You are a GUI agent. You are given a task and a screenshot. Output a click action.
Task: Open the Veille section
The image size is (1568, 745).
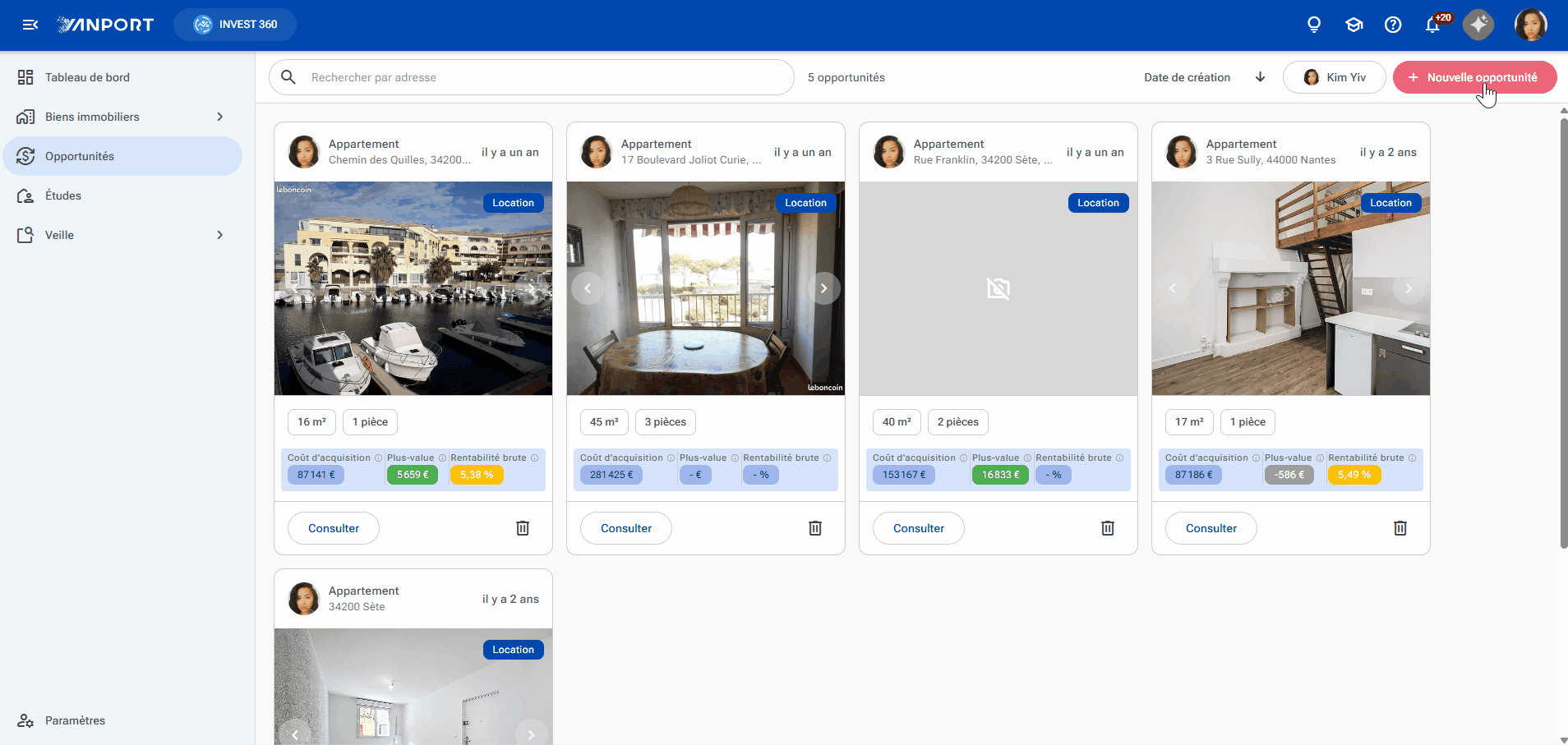(123, 235)
